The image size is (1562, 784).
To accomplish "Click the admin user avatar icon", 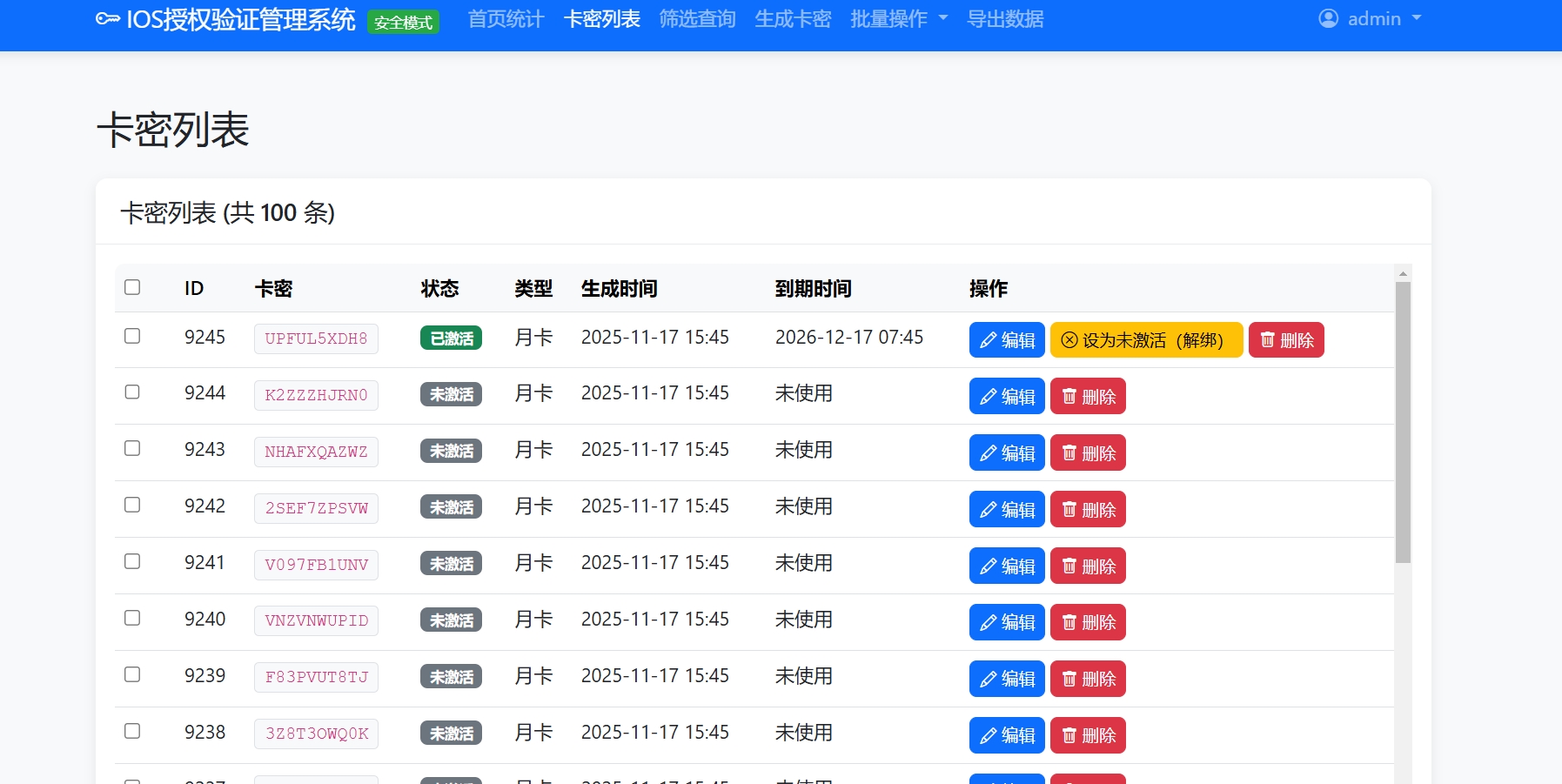I will (x=1326, y=18).
